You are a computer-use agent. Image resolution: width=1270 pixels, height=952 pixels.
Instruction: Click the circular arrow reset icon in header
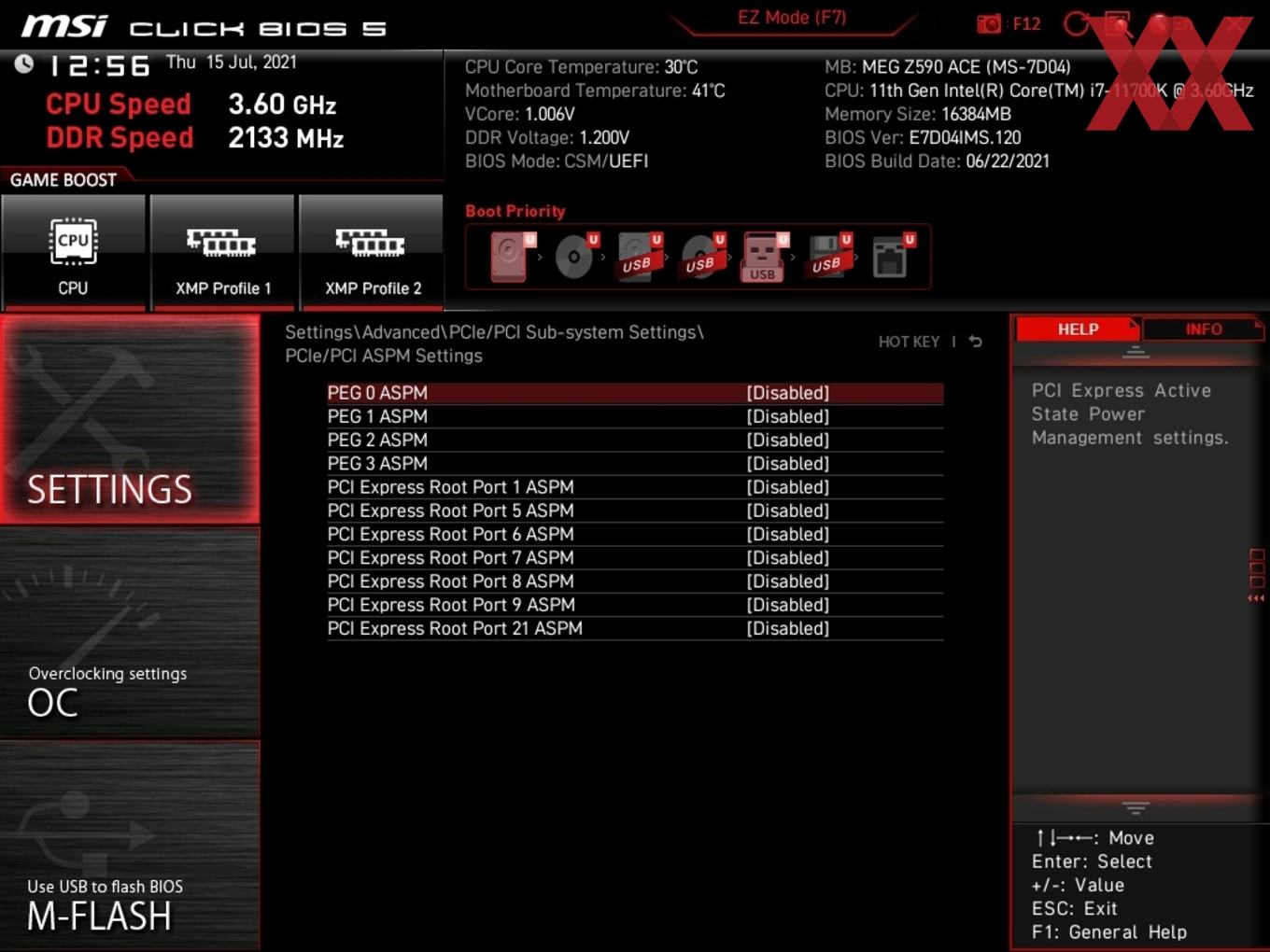1077,24
